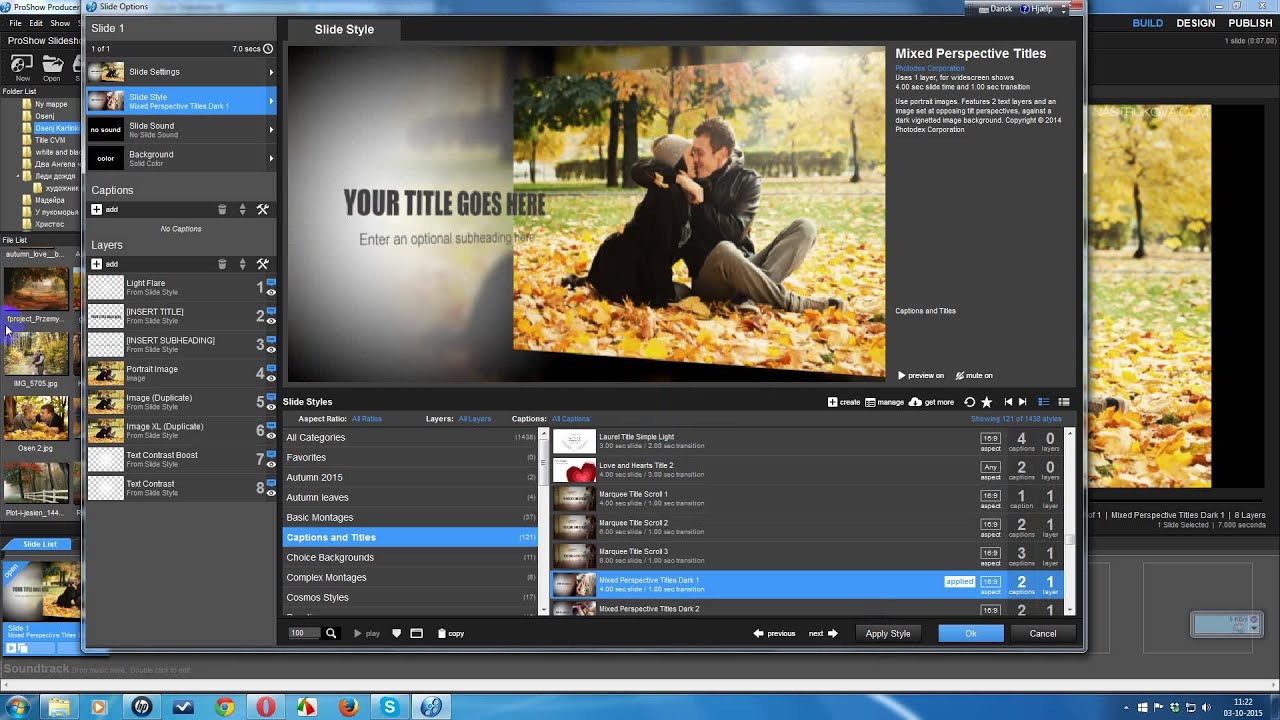Viewport: 1280px width, 720px height.
Task: Open the Show menu
Action: (x=60, y=23)
